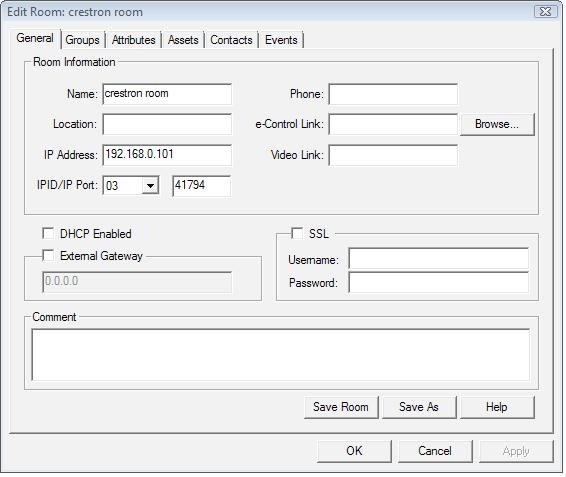Enable the DHCP Enabled checkbox
Viewport: 566px width, 477px height.
pos(48,233)
